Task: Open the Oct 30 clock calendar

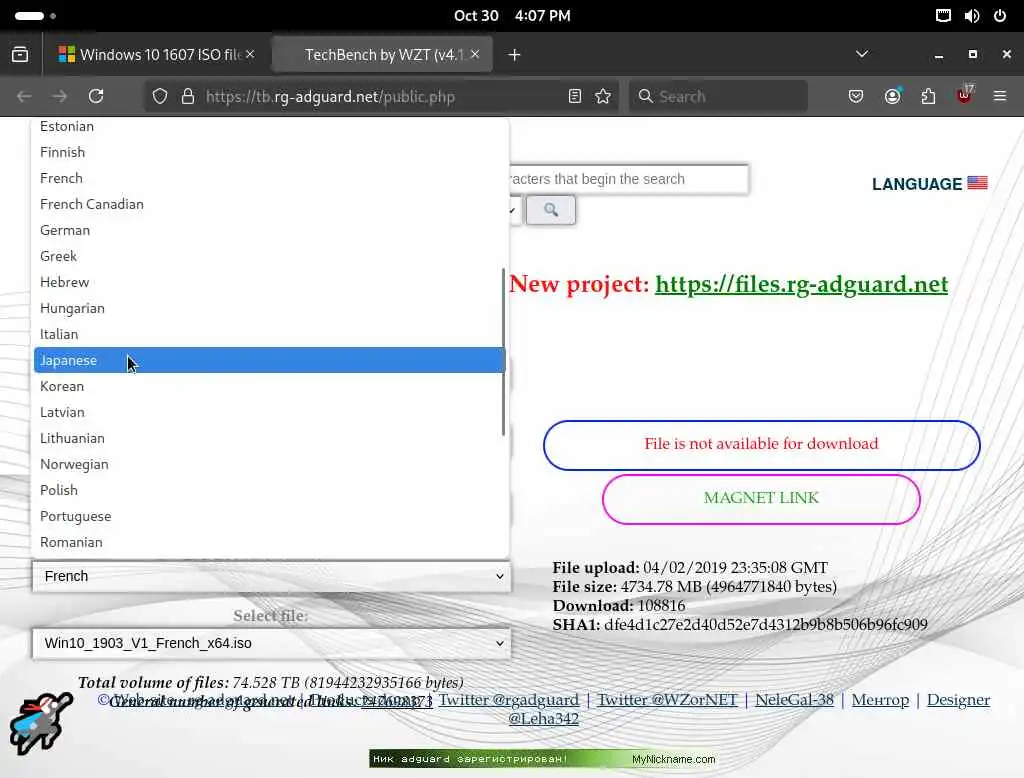Action: 512,16
